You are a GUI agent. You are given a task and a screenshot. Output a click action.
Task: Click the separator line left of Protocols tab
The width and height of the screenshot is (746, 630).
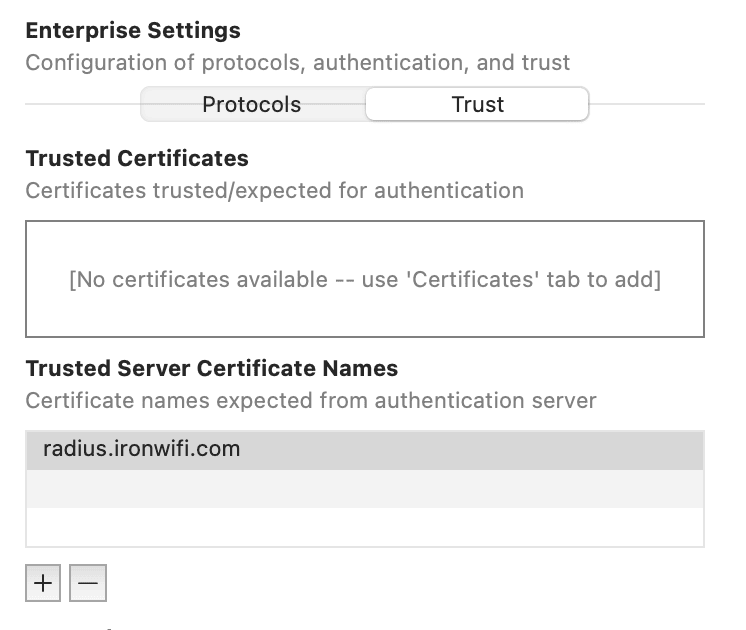(x=83, y=104)
